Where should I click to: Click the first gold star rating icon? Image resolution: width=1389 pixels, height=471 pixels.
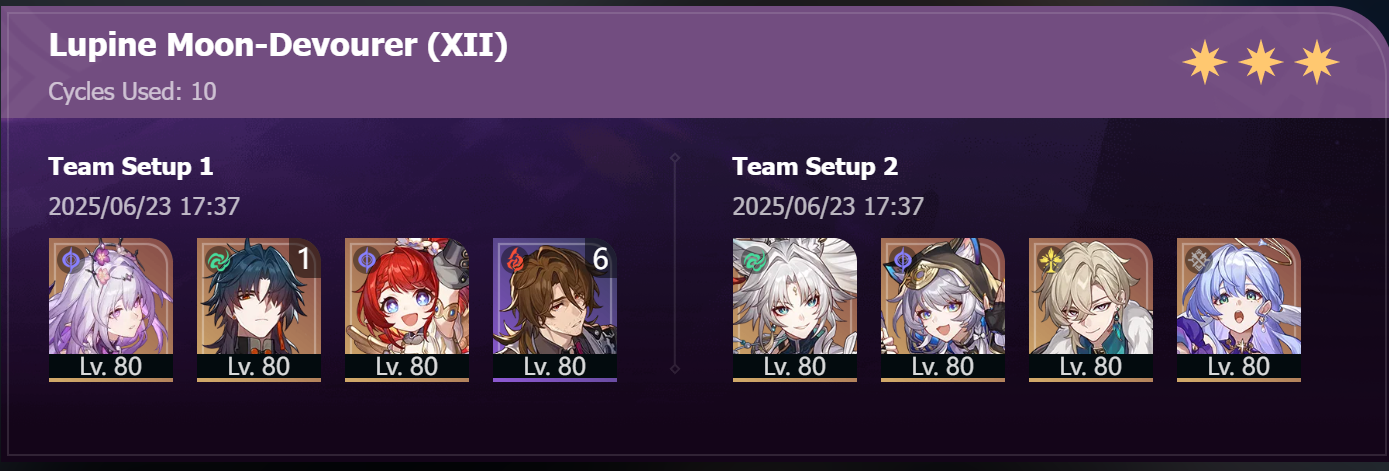click(1205, 64)
